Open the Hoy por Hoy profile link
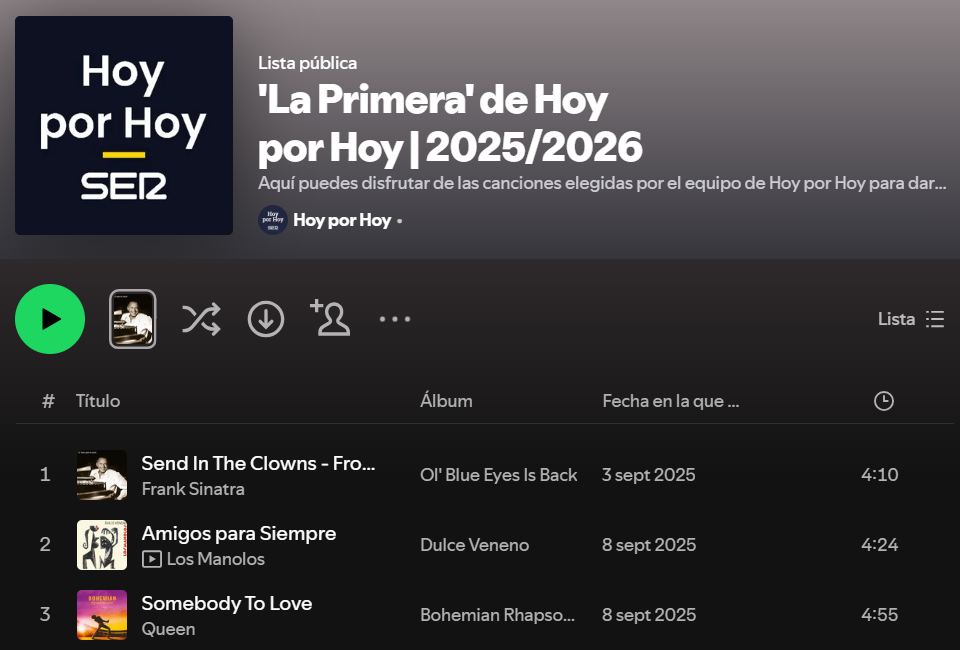960x650 pixels. coord(342,220)
